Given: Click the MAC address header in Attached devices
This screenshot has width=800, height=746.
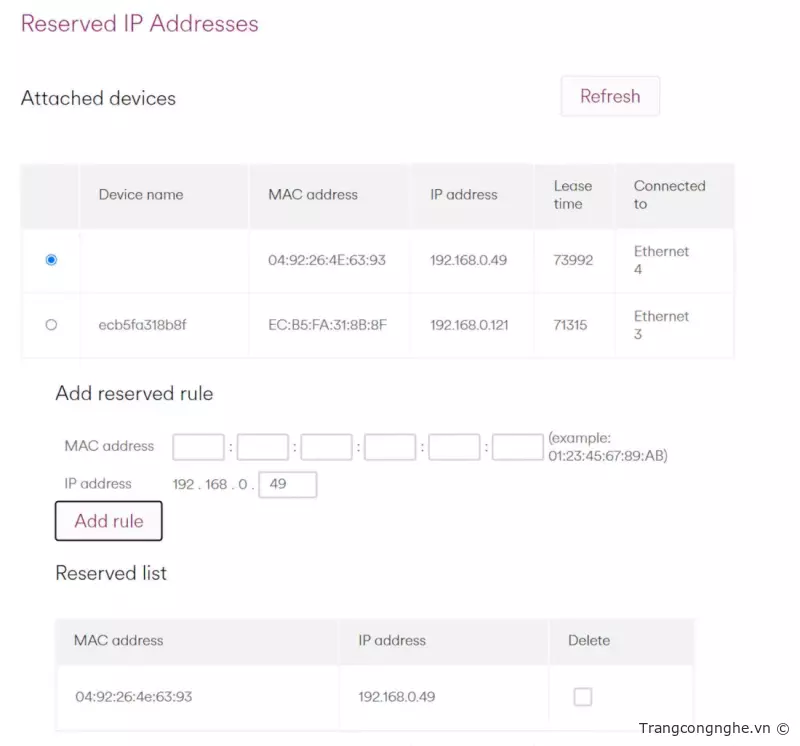Looking at the screenshot, I should pos(313,195).
